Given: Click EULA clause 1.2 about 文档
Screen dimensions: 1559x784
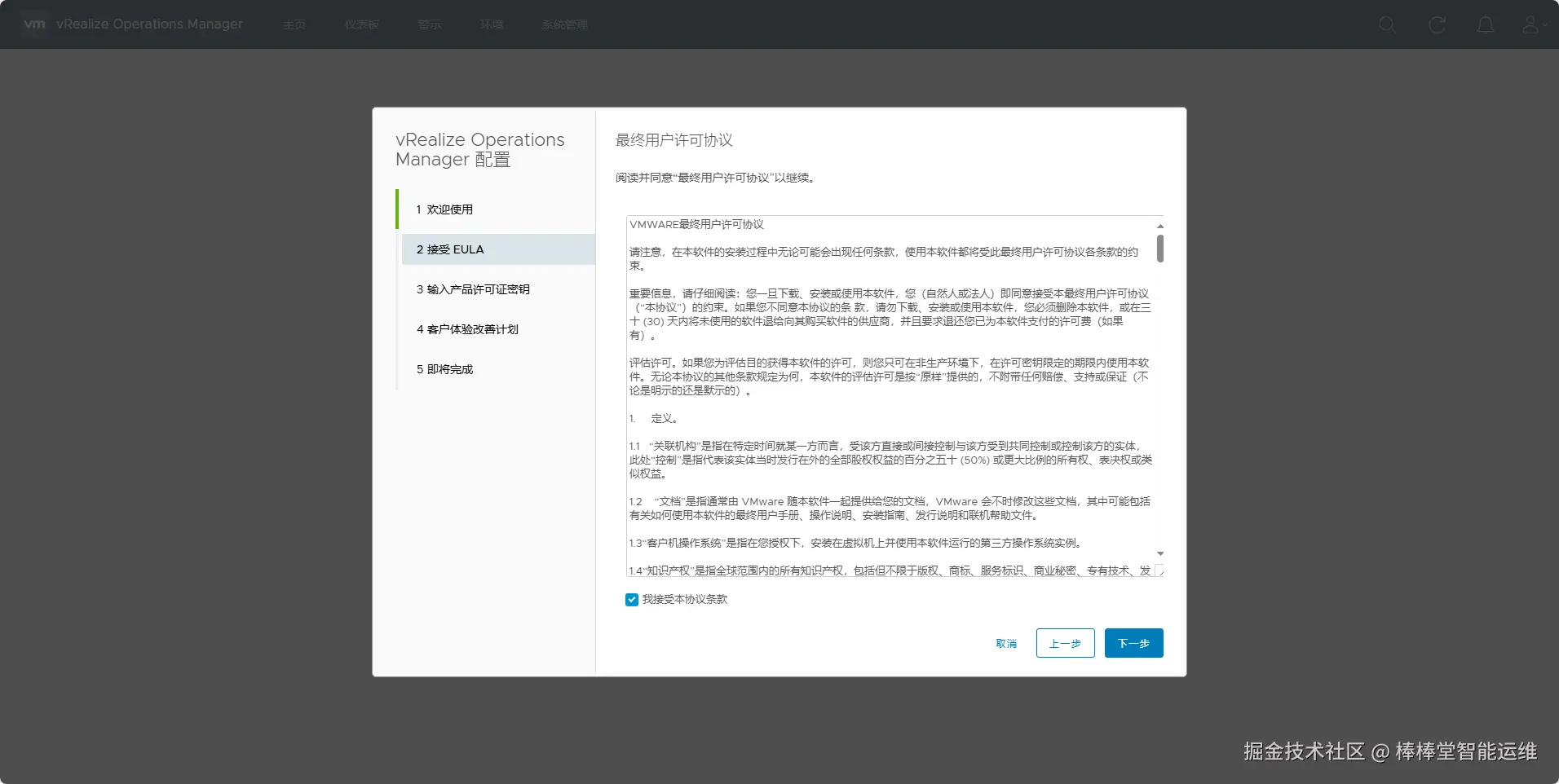Looking at the screenshot, I should (x=890, y=508).
